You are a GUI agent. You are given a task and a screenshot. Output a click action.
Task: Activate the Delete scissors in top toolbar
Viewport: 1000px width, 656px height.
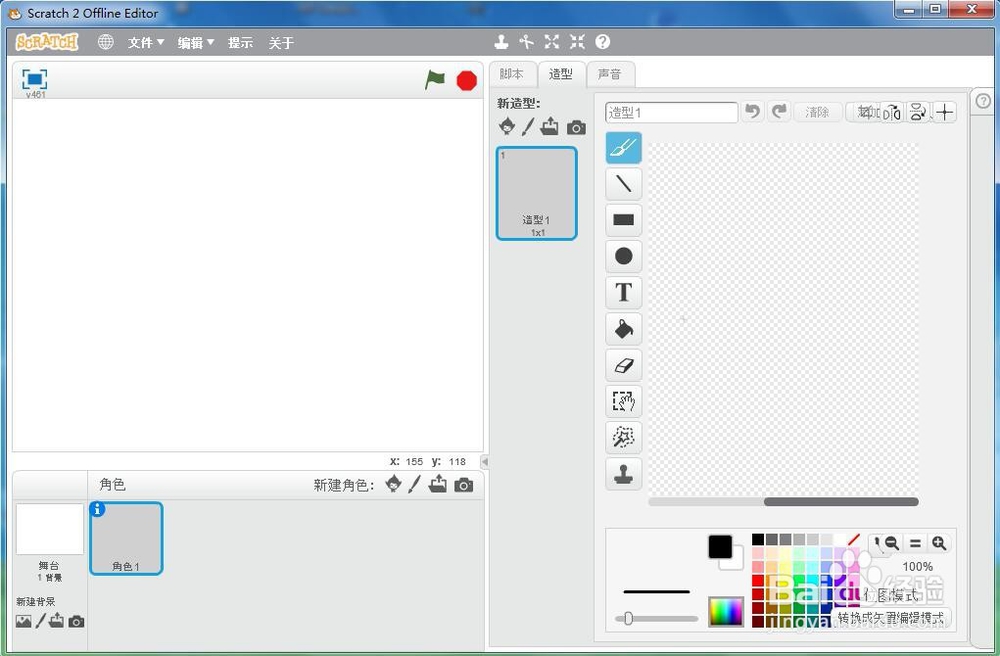click(x=526, y=42)
